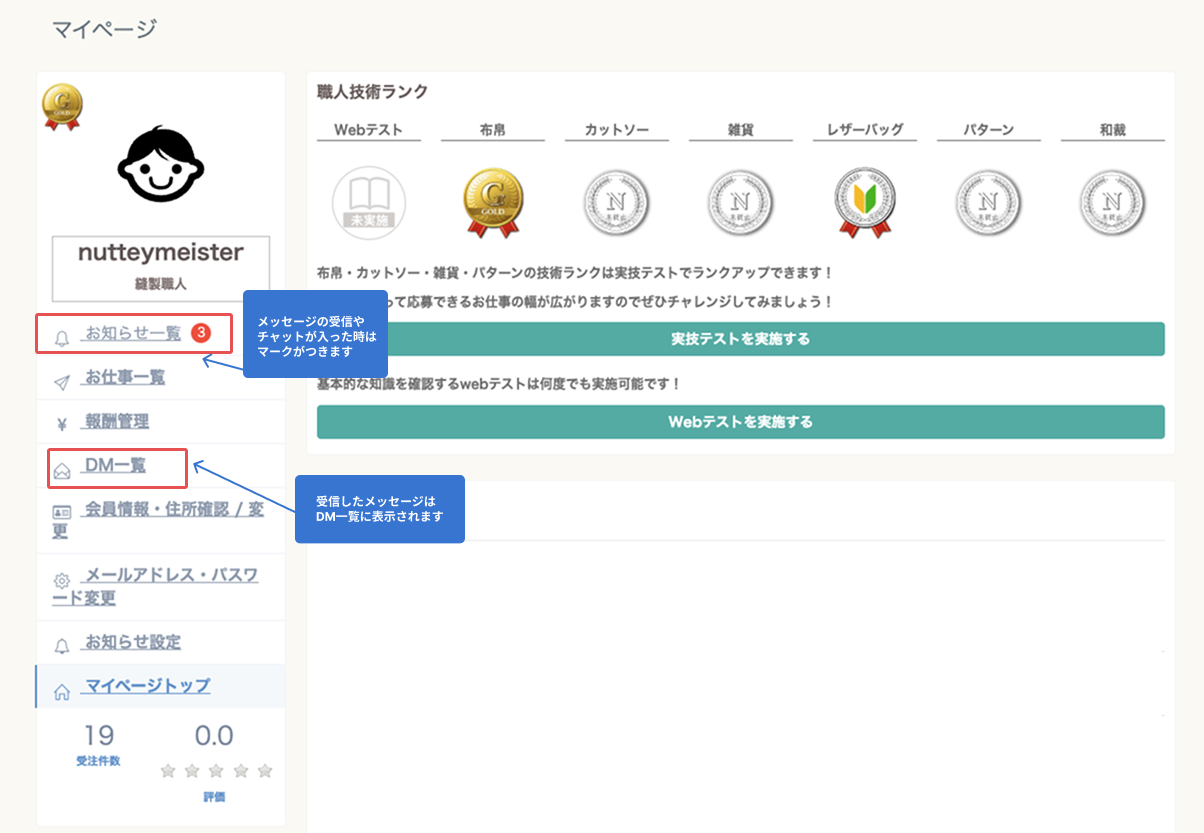Click the 布帛 column header
The height and width of the screenshot is (833, 1204).
click(x=493, y=129)
